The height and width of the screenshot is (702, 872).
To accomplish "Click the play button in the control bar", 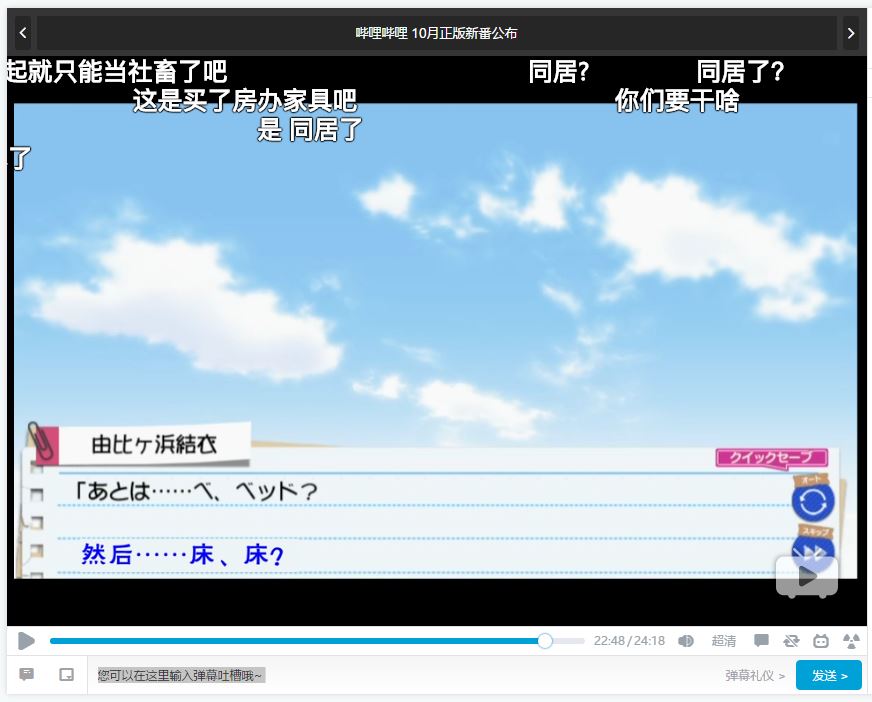I will click(x=26, y=641).
